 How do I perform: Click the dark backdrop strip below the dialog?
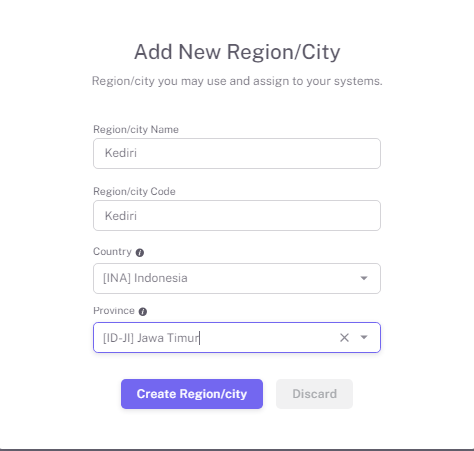pyautogui.click(x=237, y=450)
